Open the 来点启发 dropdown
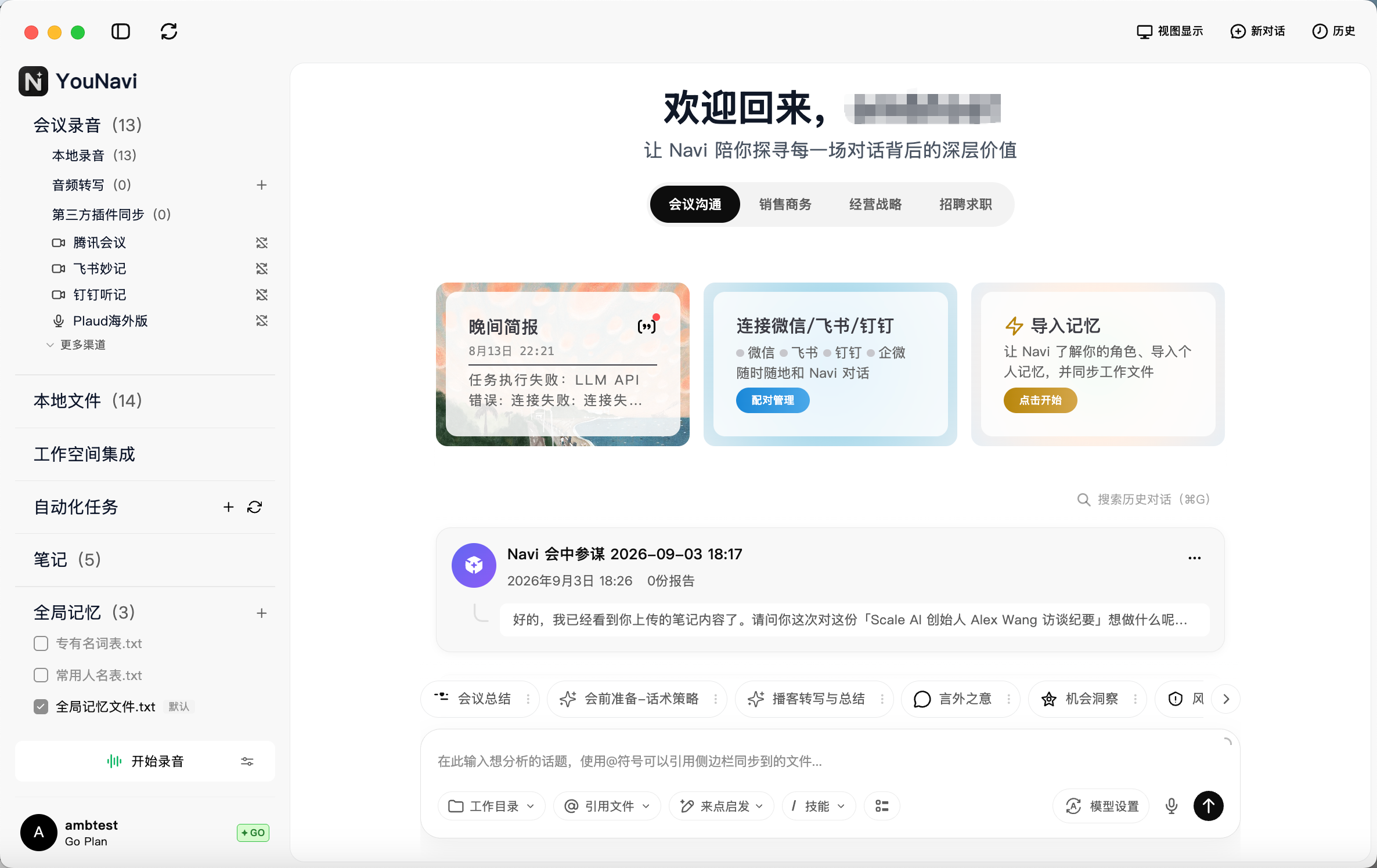The height and width of the screenshot is (868, 1377). coord(722,806)
